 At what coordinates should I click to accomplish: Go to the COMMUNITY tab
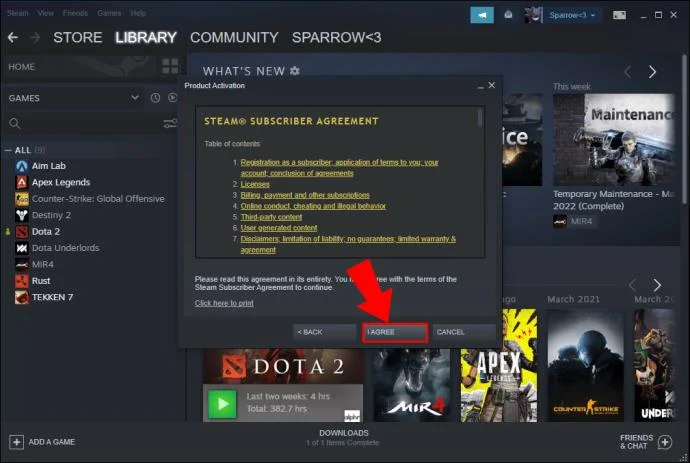(234, 37)
